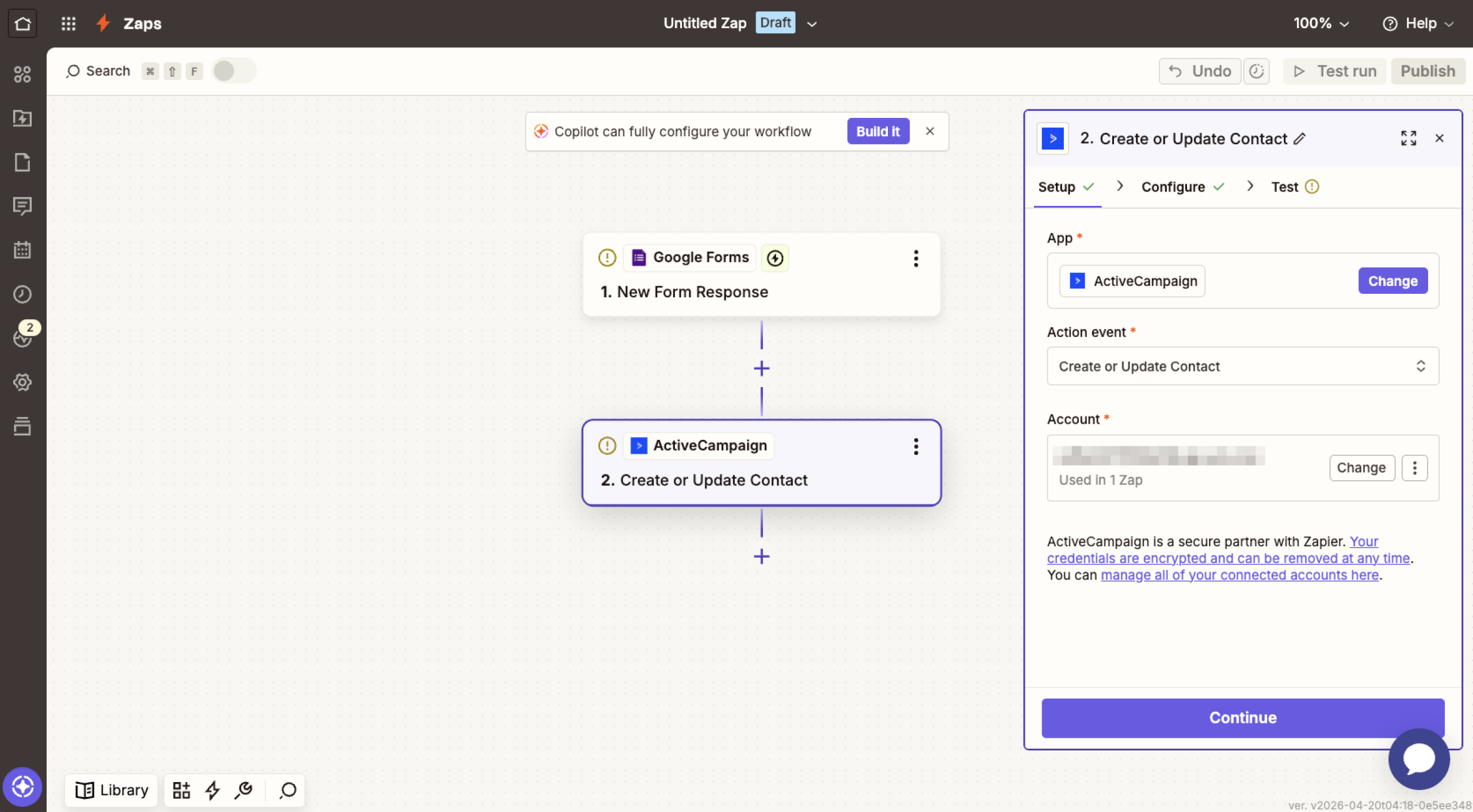Image resolution: width=1473 pixels, height=812 pixels.
Task: Follow the manage all connected accounts link
Action: [1238, 574]
